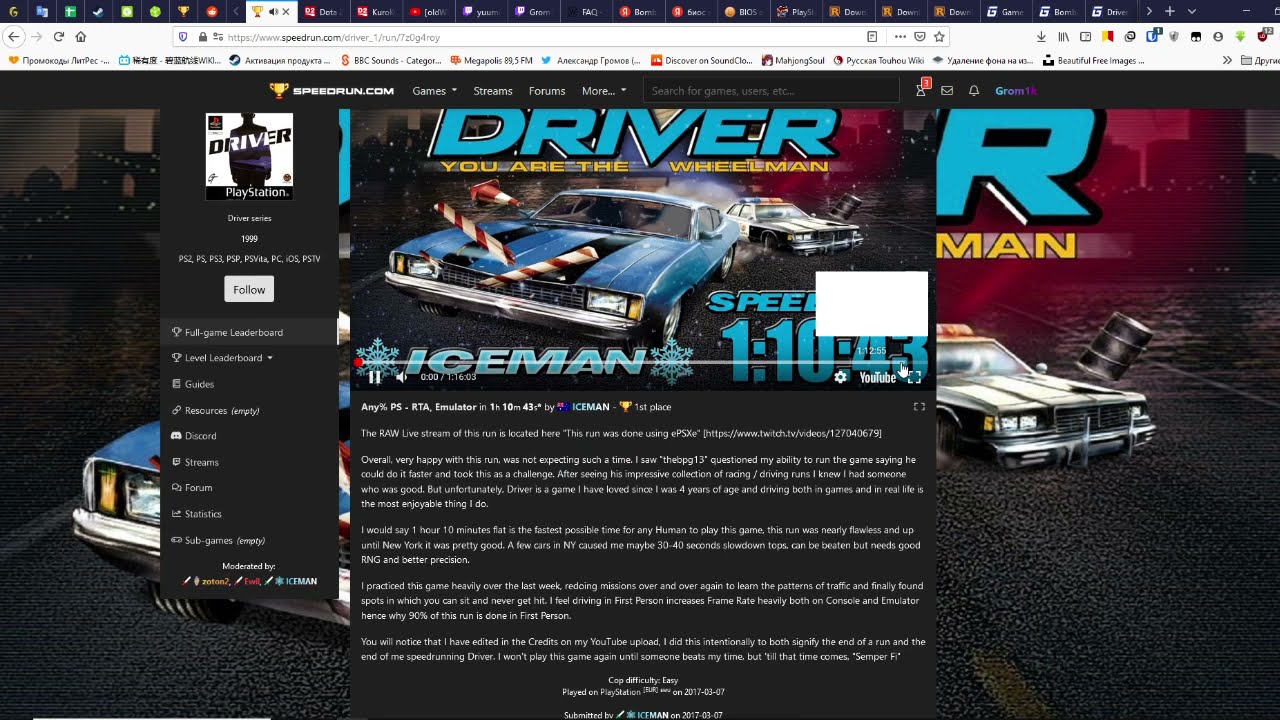Open Grom1k user profile

1016,91
